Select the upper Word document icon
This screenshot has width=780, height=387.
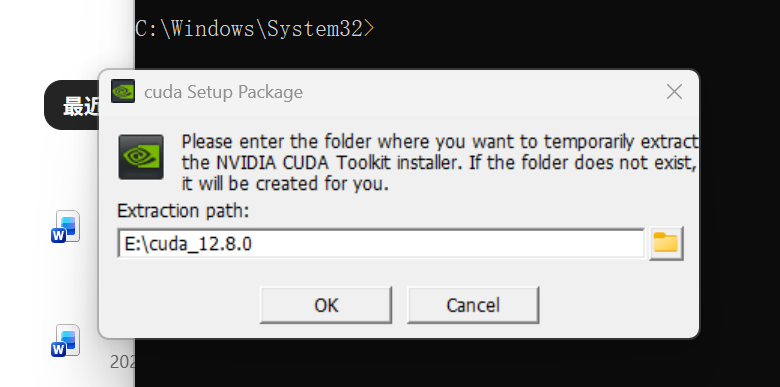66,226
